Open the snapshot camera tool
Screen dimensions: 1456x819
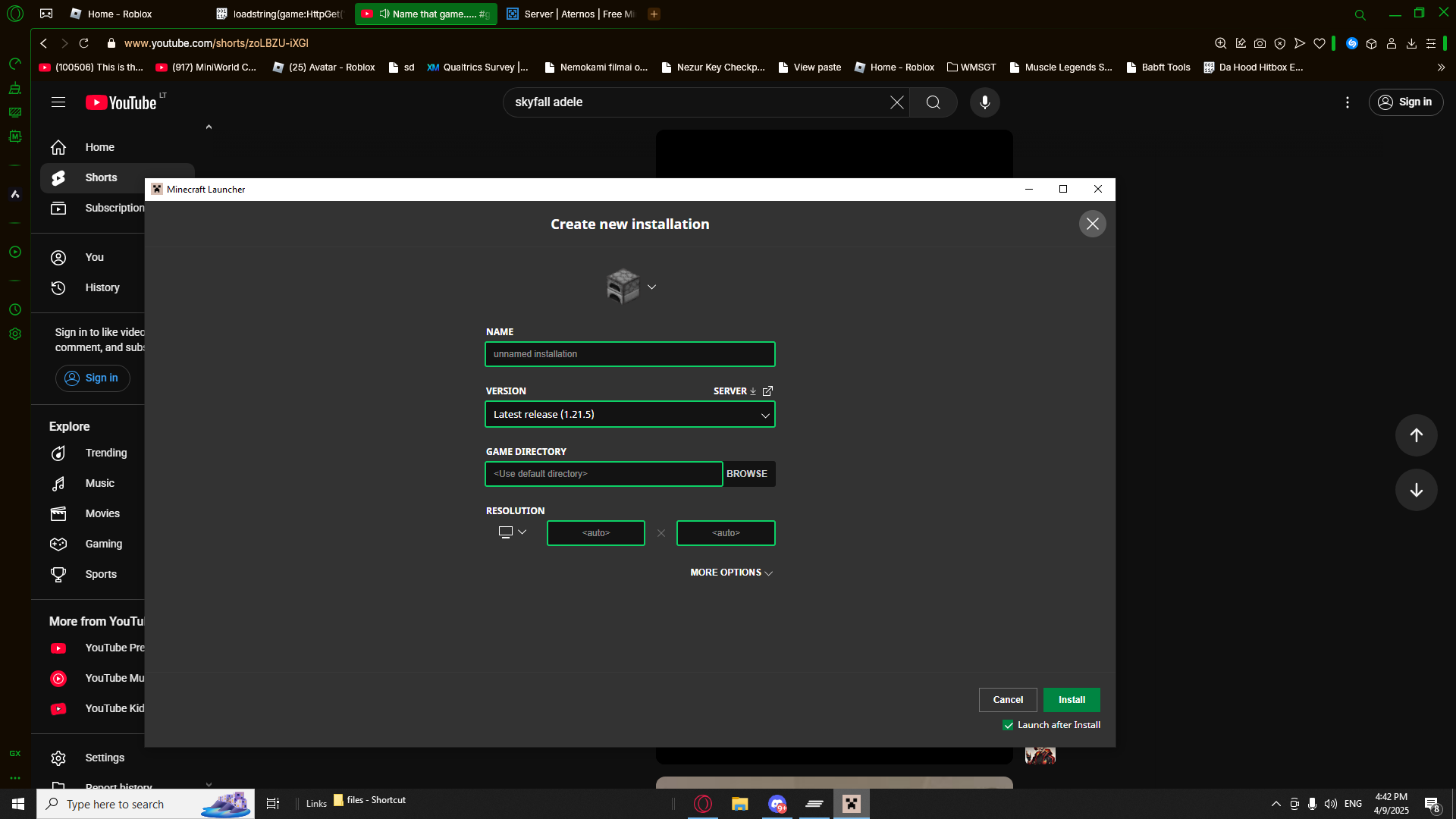(x=1260, y=43)
